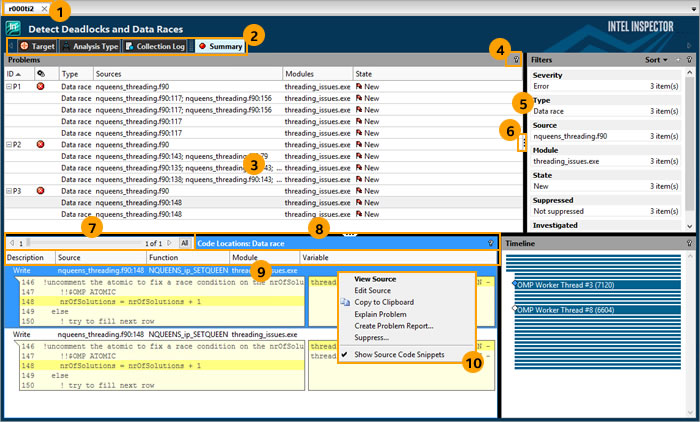Collapse the P1 problem set

click(x=8, y=88)
